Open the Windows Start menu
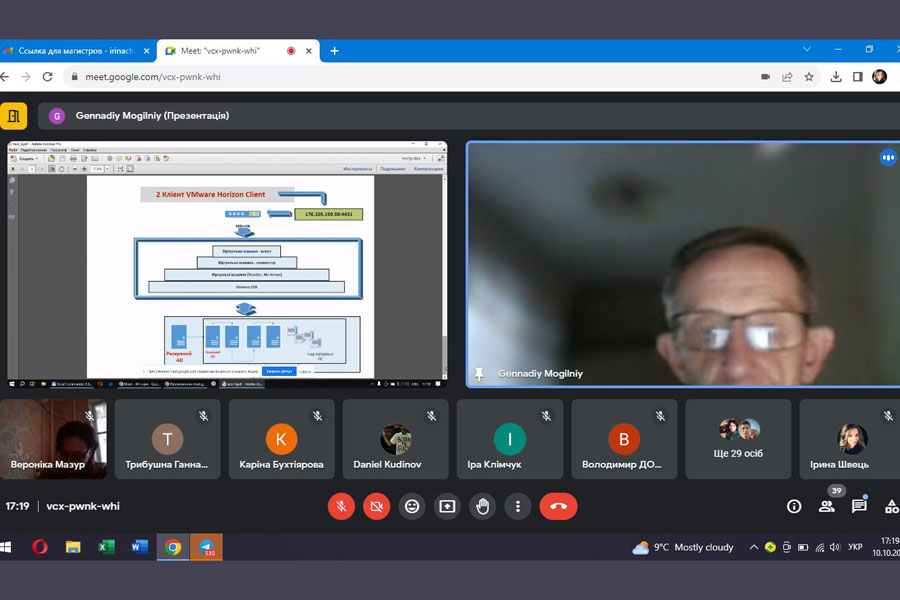900x600 pixels. pyautogui.click(x=5, y=547)
